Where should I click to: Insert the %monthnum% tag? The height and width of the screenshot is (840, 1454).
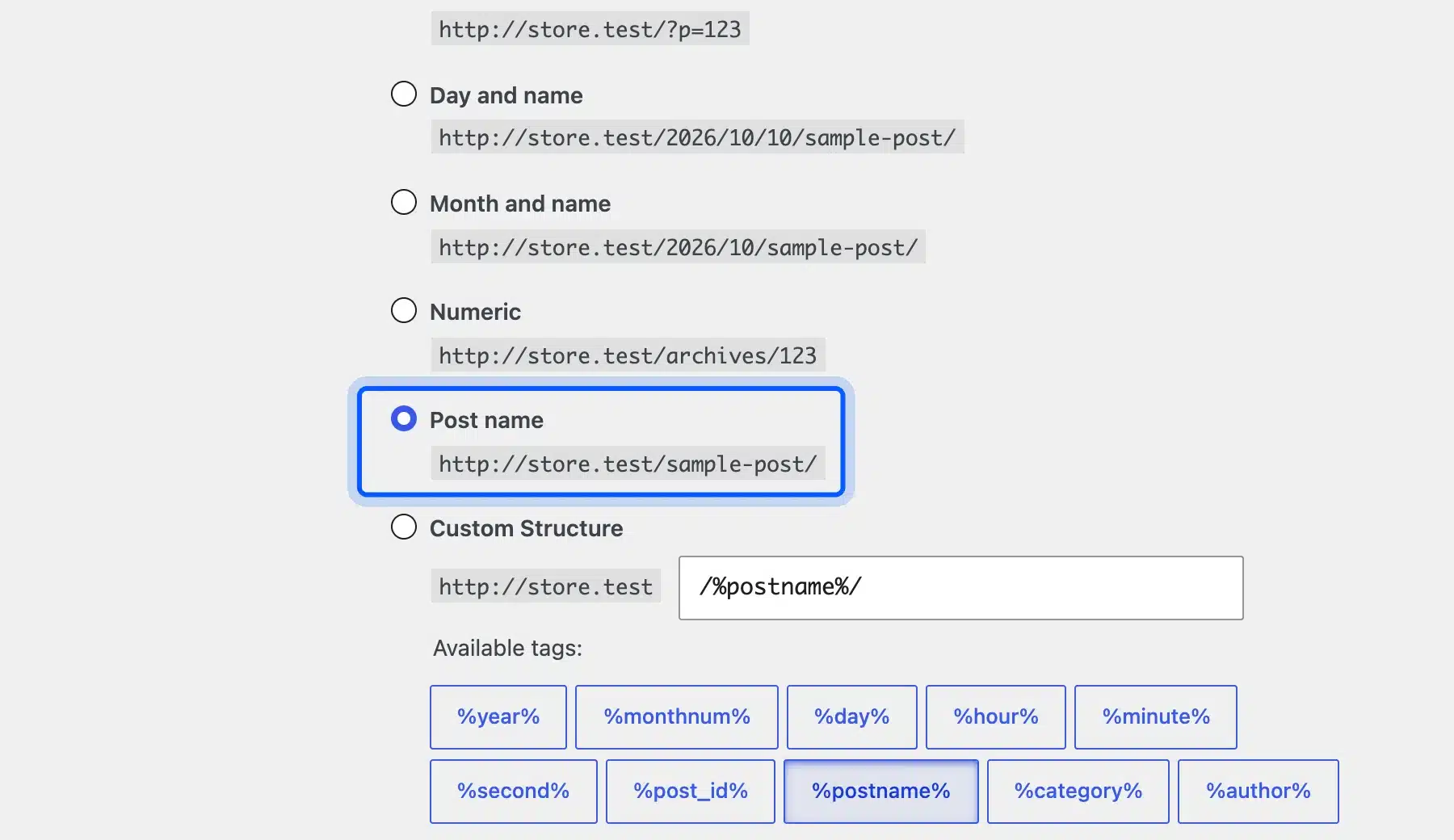pyautogui.click(x=677, y=717)
